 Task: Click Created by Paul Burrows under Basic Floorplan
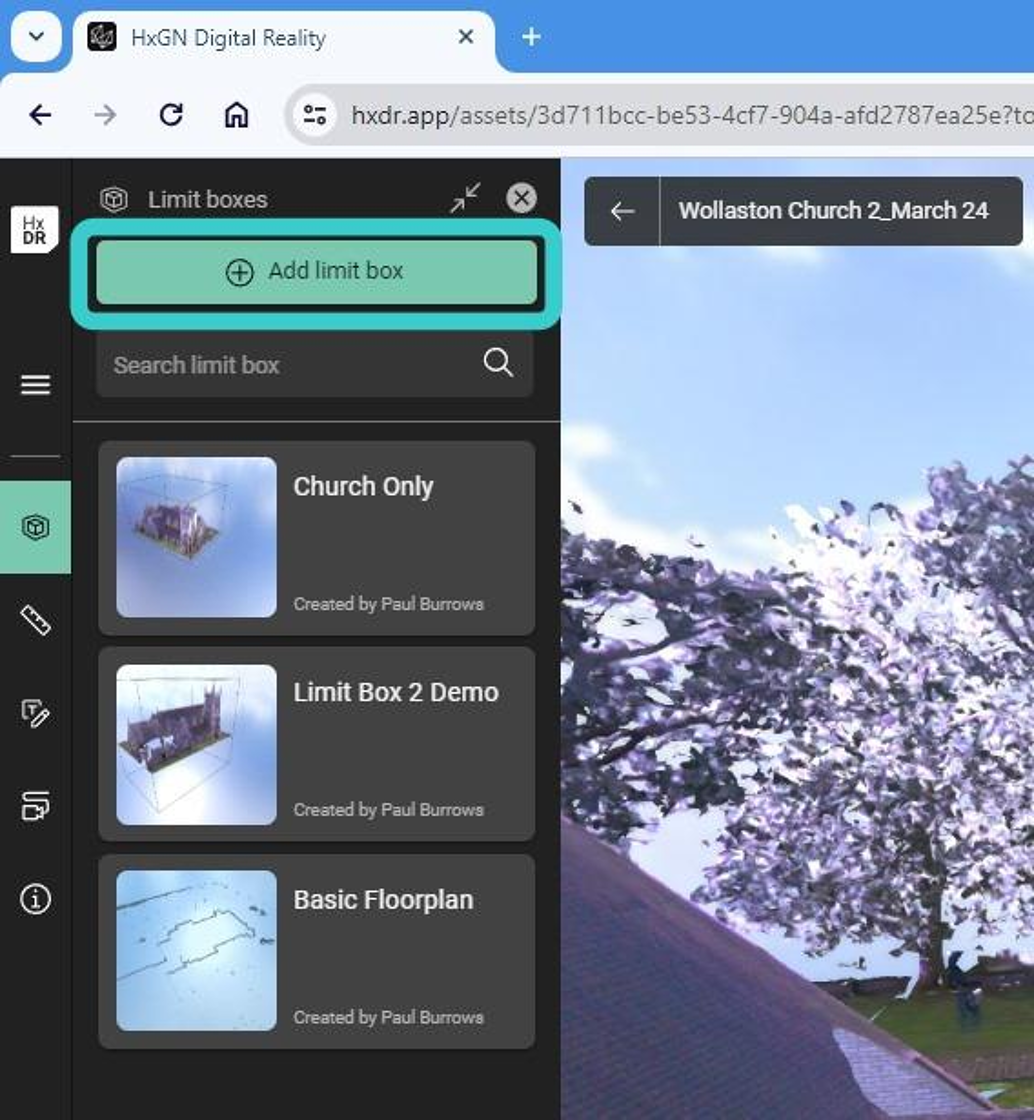pos(388,1016)
